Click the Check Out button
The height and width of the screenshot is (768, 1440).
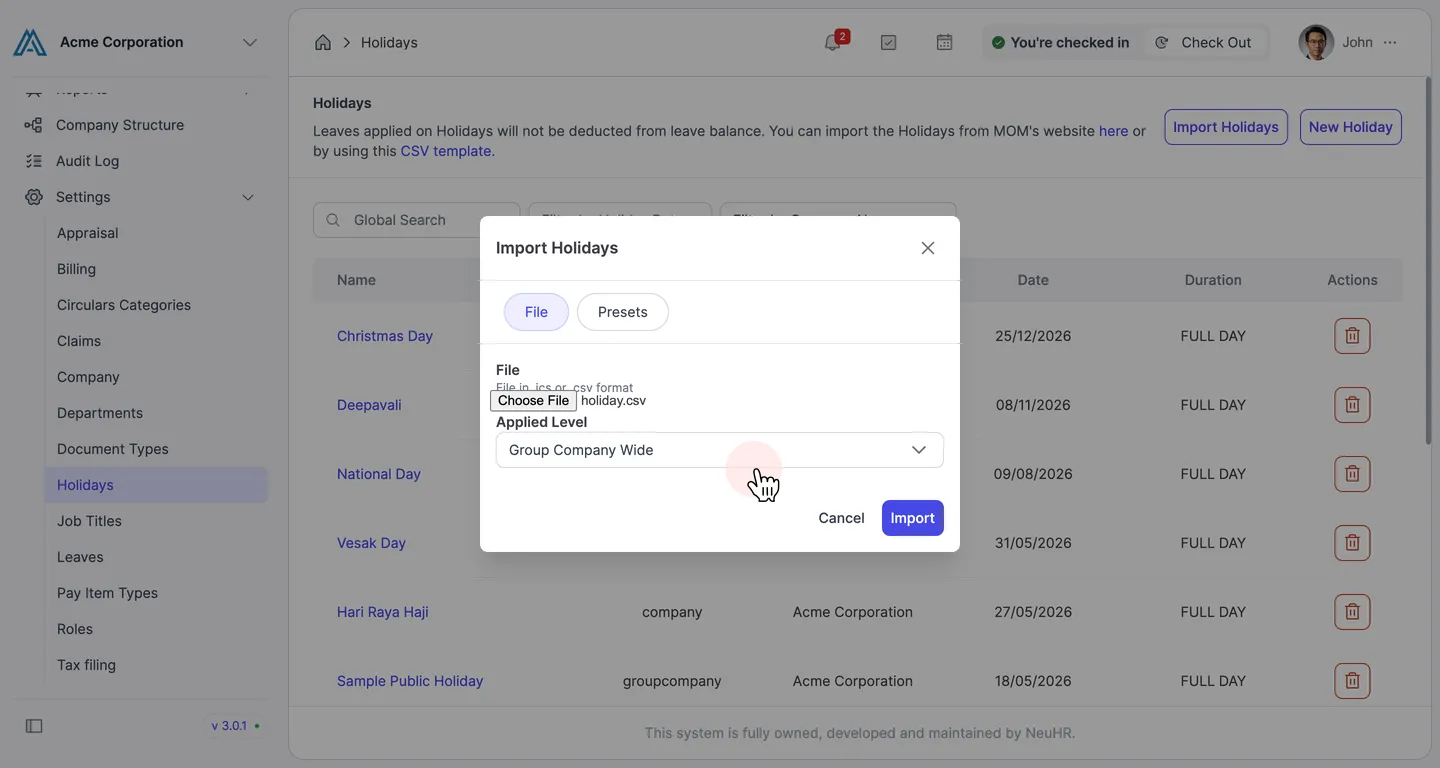click(1204, 42)
